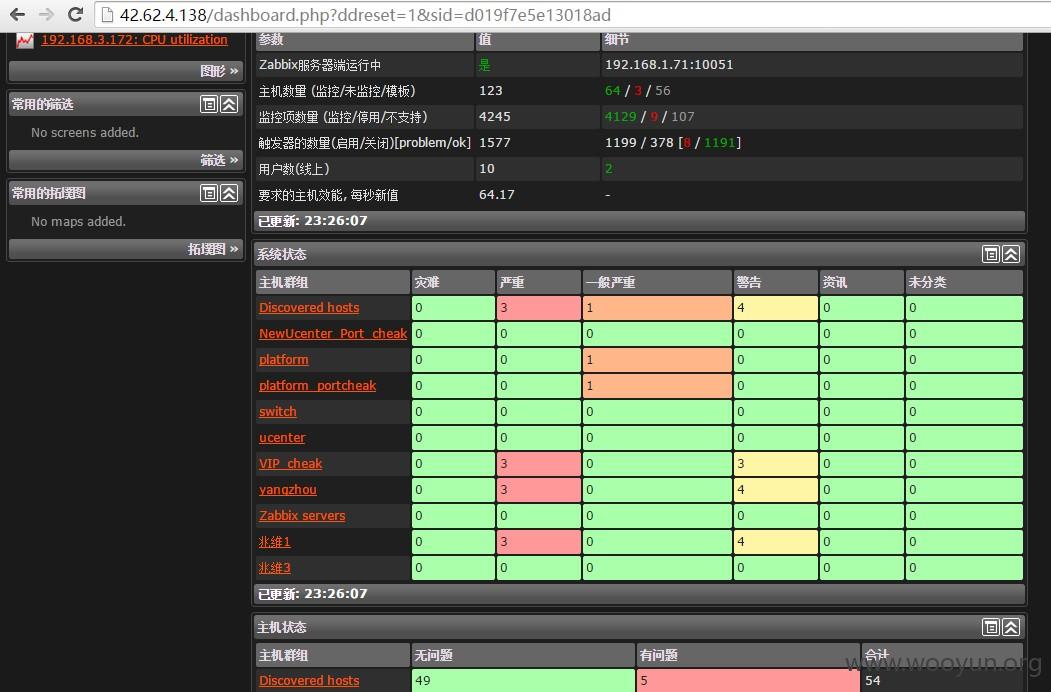Open platform_portcheak host group
Image resolution: width=1051 pixels, height=692 pixels.
click(317, 386)
